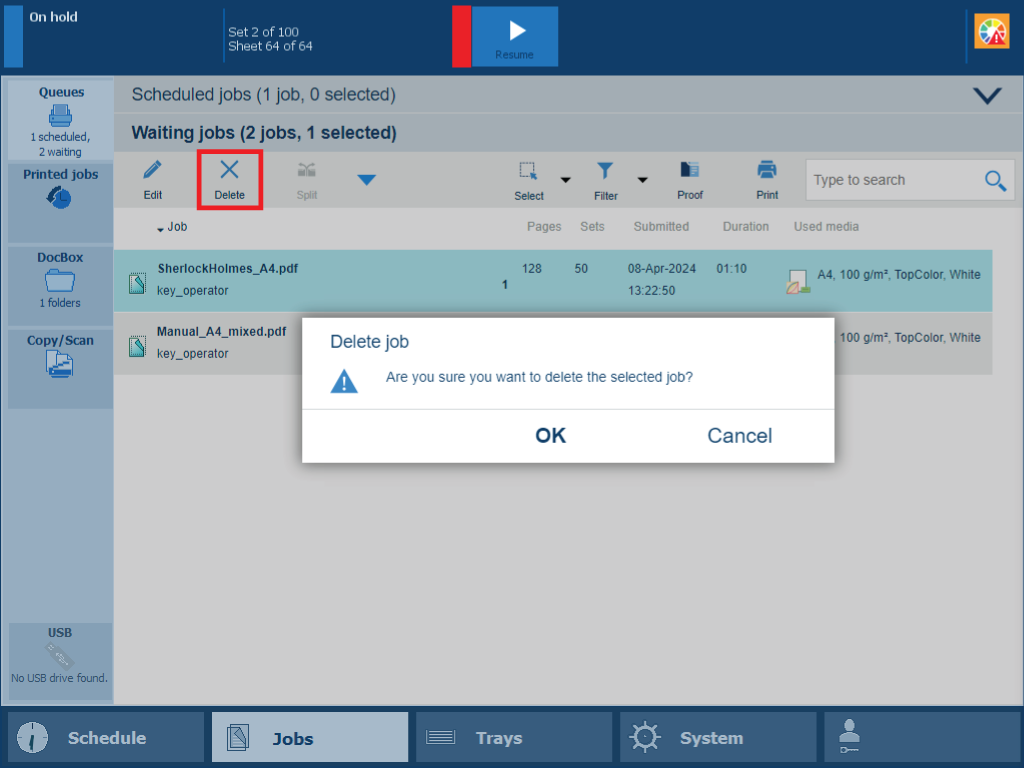Open the Select dropdown arrow
This screenshot has width=1024, height=768.
coord(565,180)
